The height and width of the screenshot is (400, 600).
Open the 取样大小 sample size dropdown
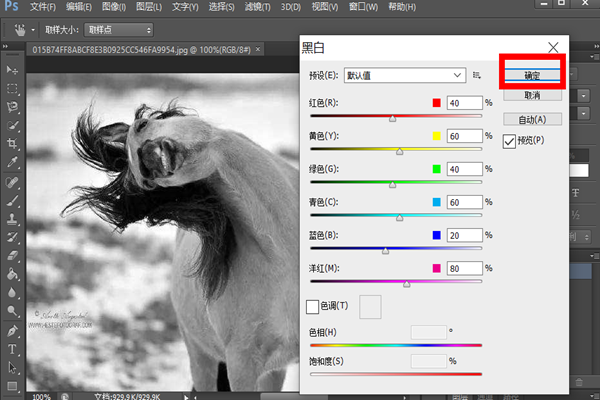tap(119, 30)
